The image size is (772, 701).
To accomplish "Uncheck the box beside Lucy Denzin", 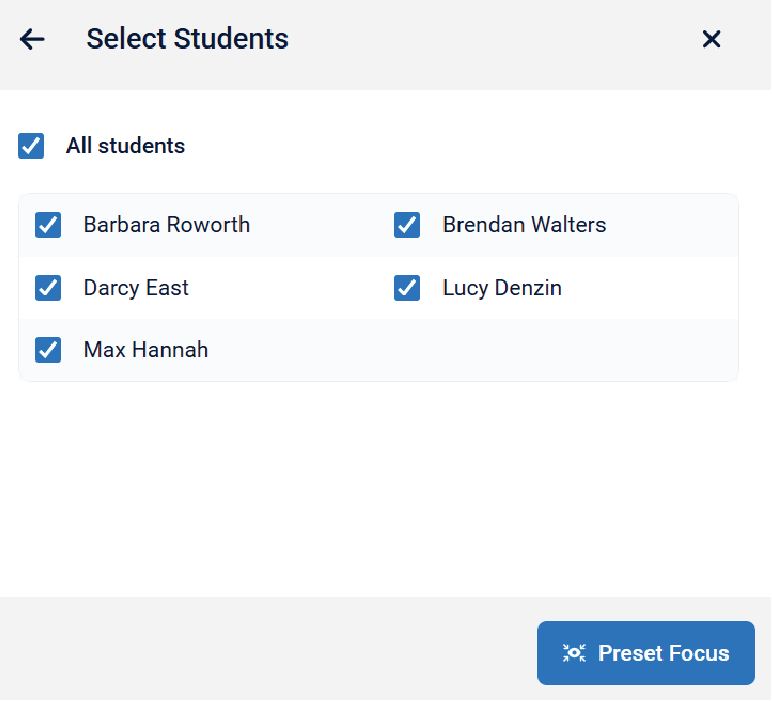I will pyautogui.click(x=407, y=288).
